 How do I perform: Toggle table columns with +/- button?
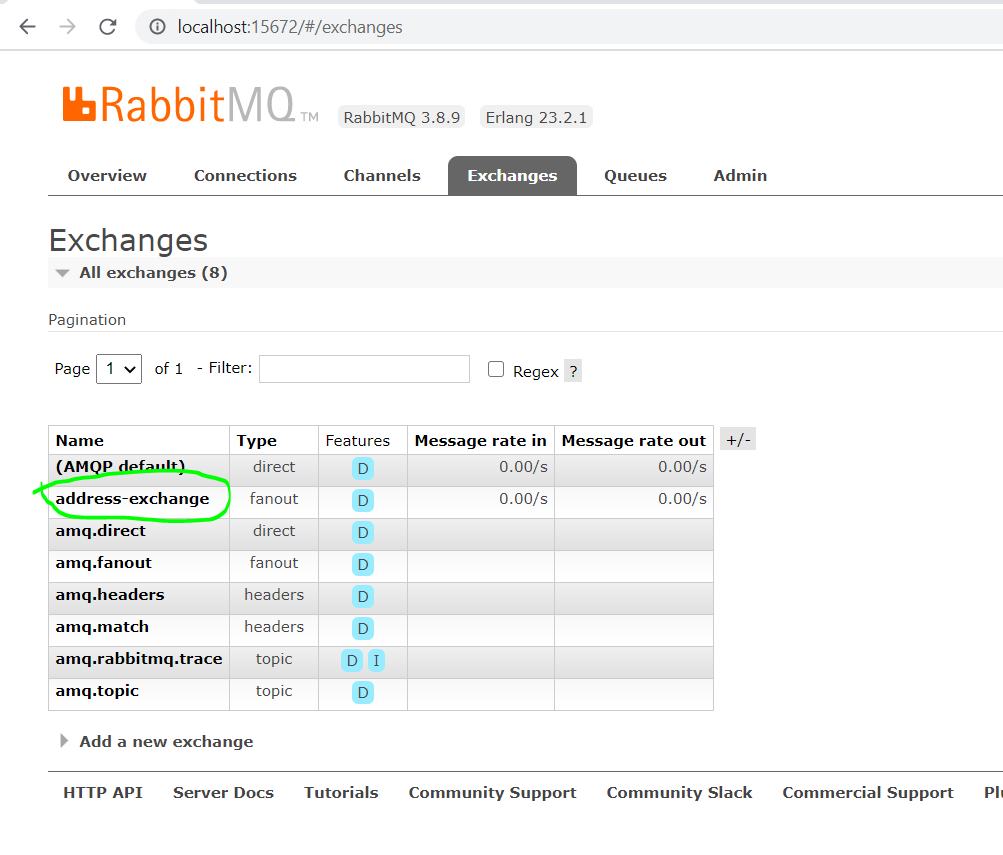[738, 440]
